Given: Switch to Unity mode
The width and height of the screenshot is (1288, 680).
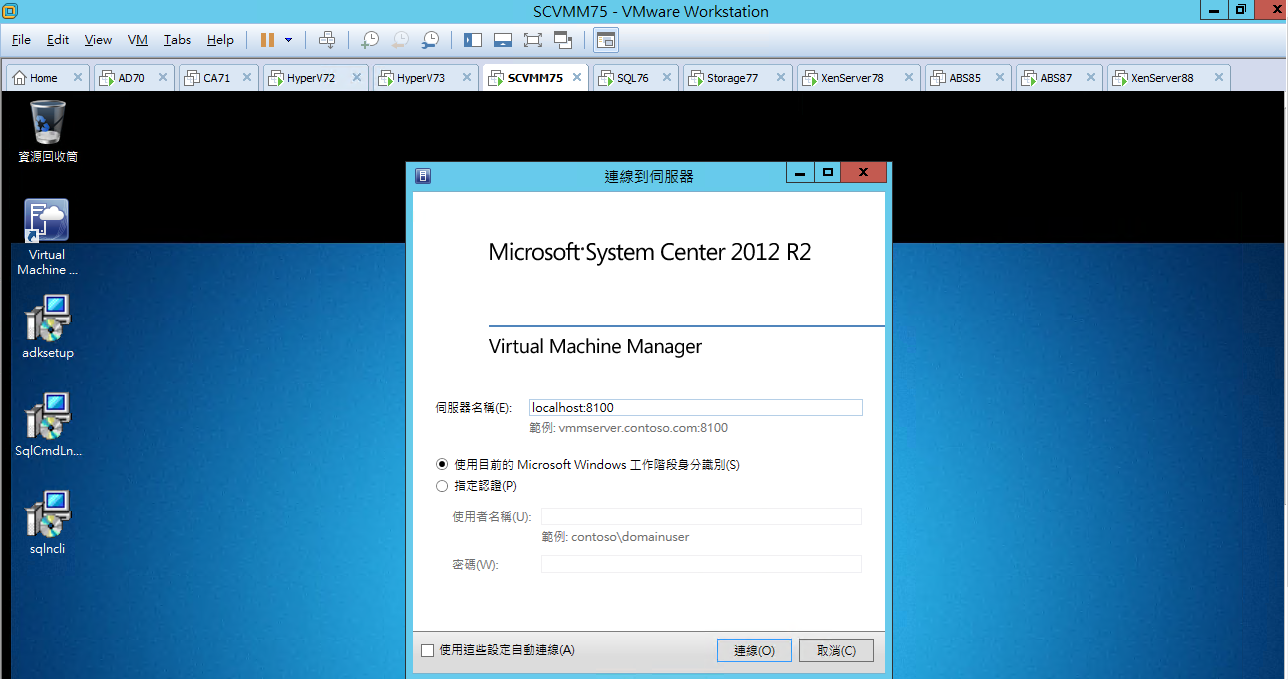Looking at the screenshot, I should [x=562, y=40].
